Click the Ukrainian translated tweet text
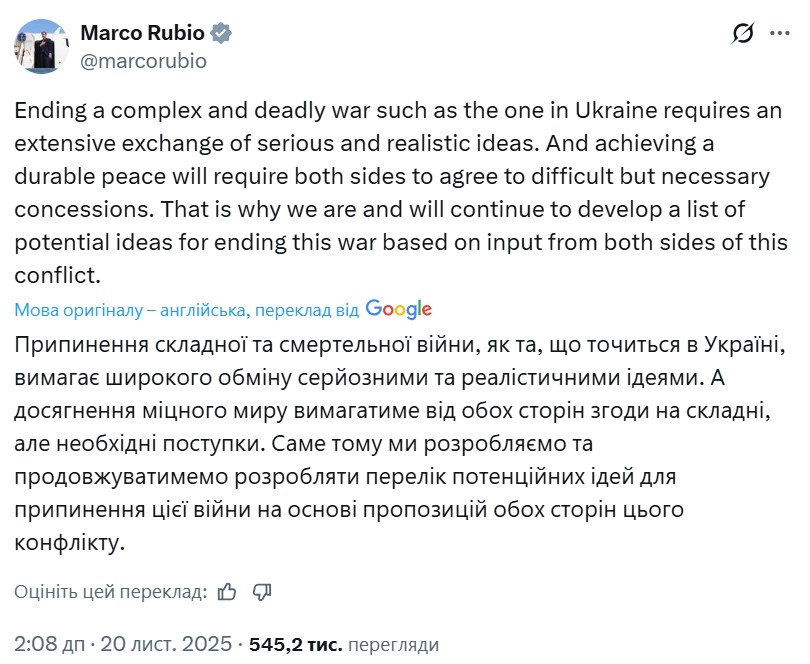Screen dimensions: 810x664 [x=400, y=443]
